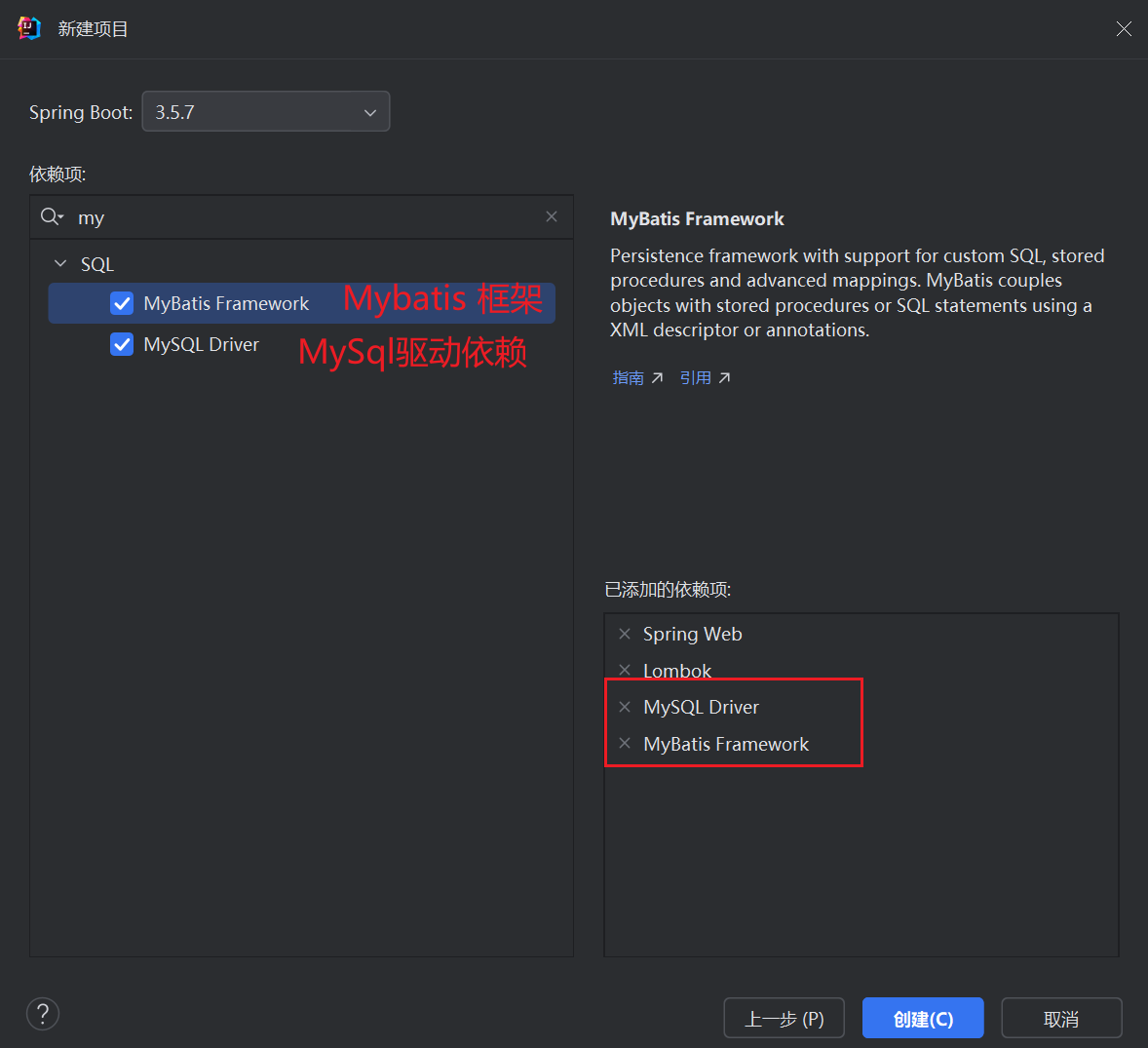
Task: Uncheck the MyBatis Framework checkbox
Action: 122,303
